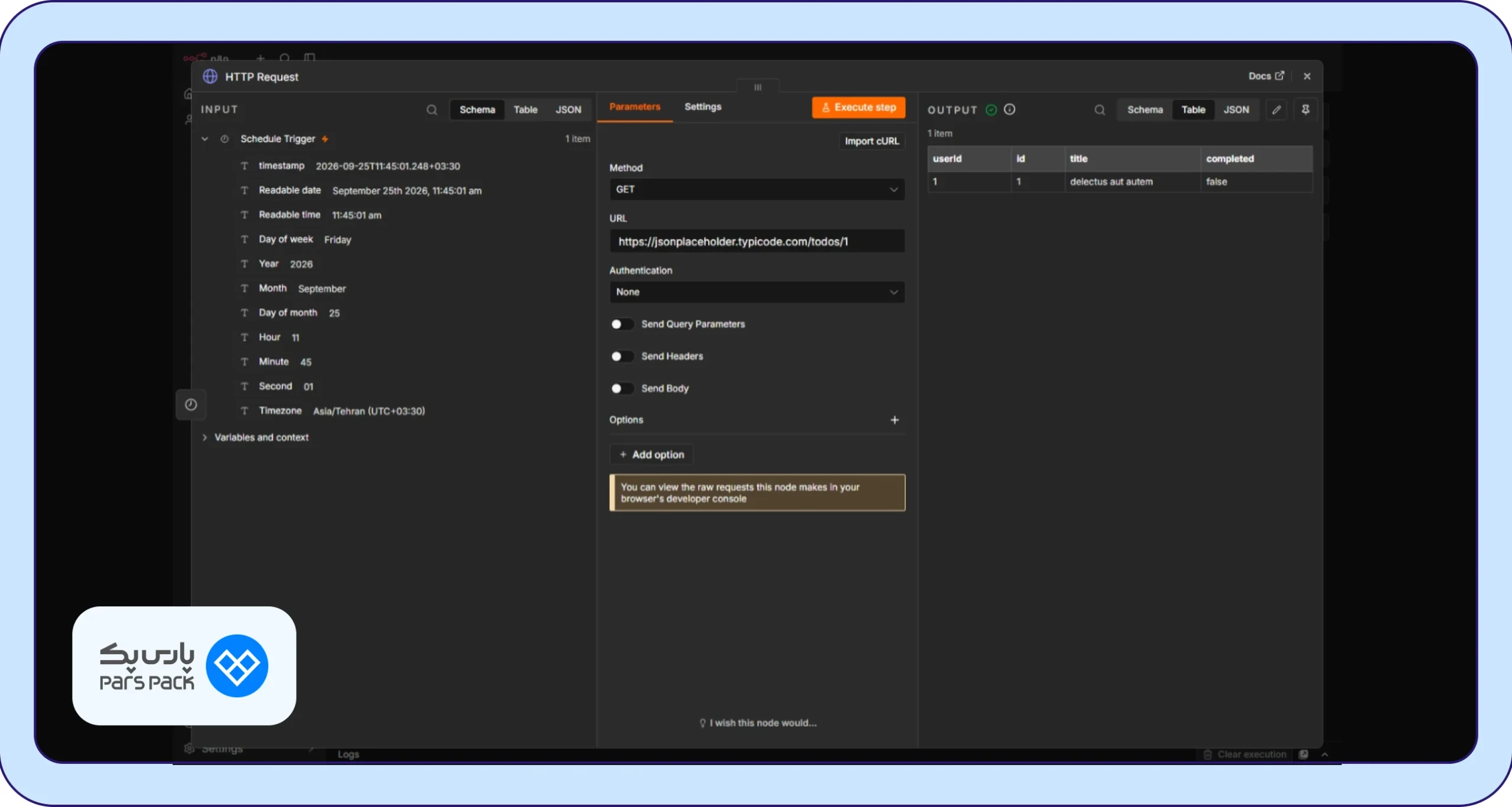Open the executions clock icon at left
Image resolution: width=1512 pixels, height=807 pixels.
191,404
